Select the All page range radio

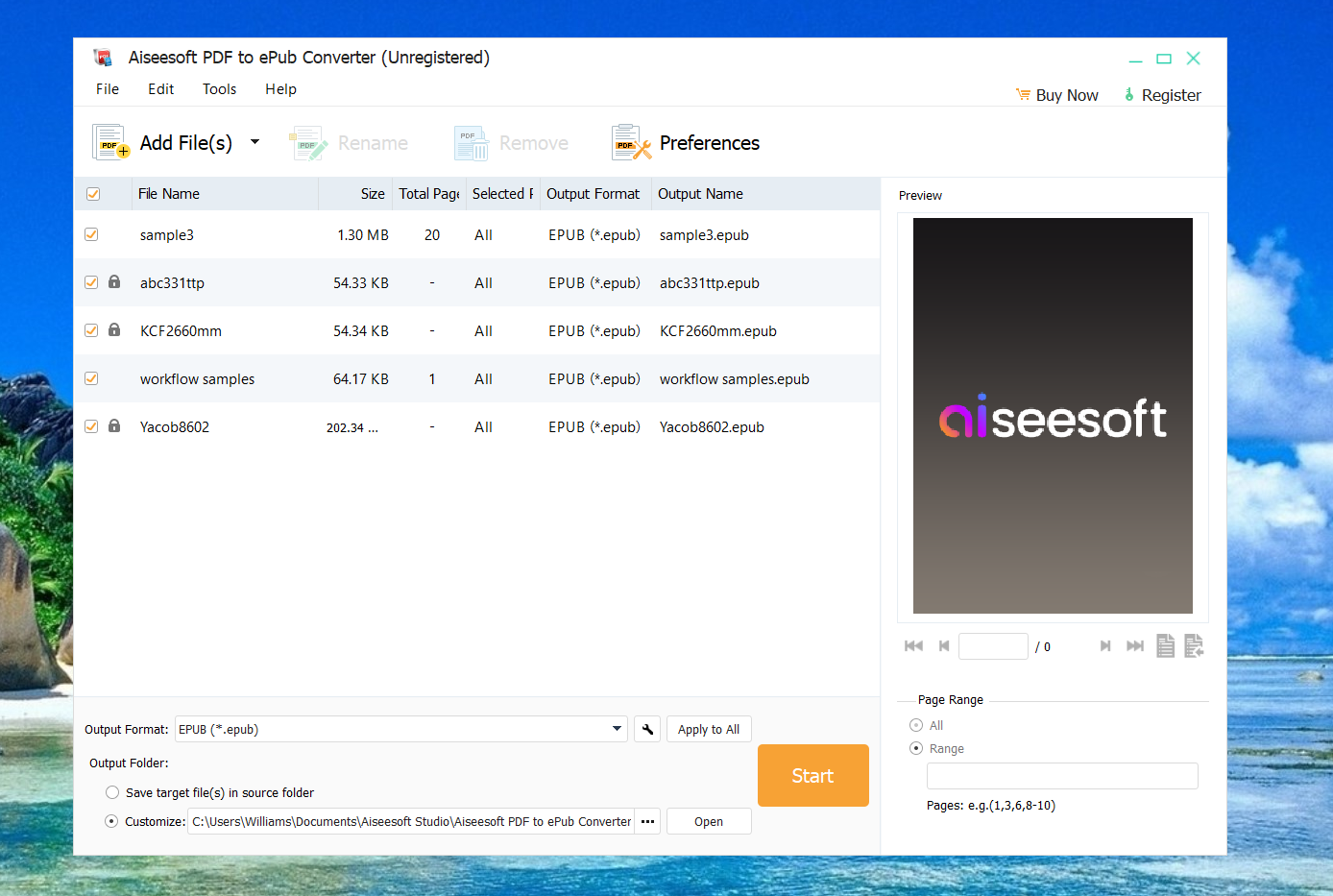[x=916, y=725]
